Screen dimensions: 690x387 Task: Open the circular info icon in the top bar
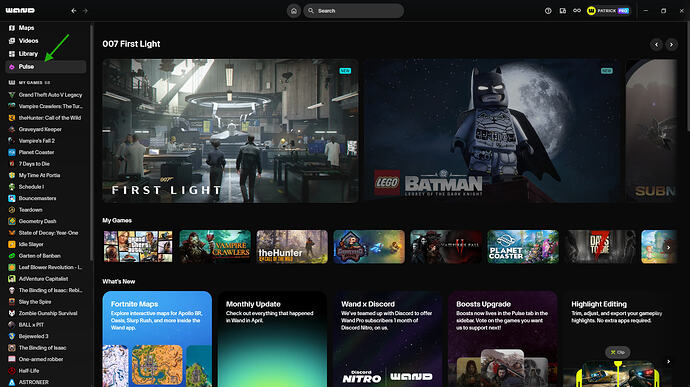548,11
